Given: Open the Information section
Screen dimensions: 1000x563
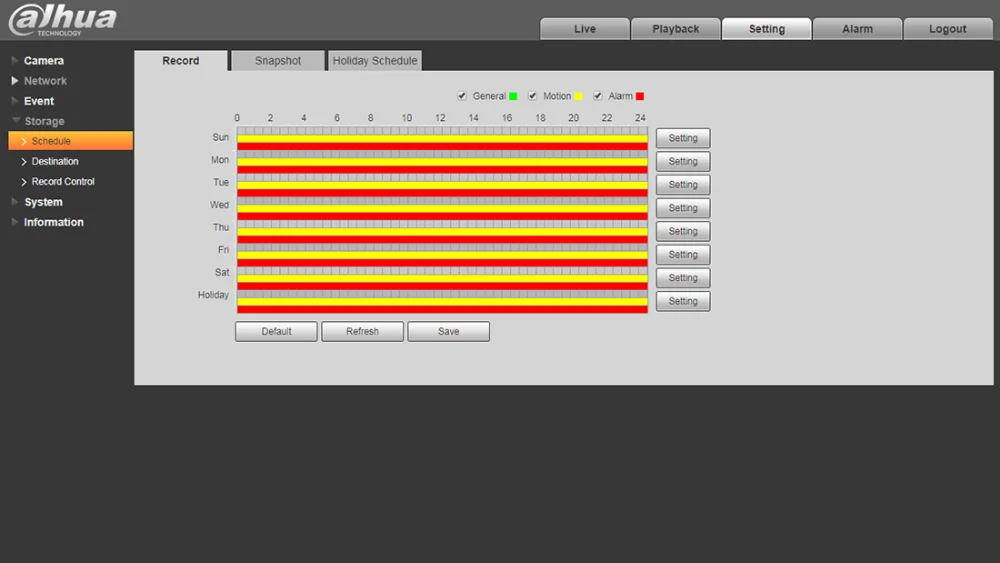Looking at the screenshot, I should (x=54, y=222).
